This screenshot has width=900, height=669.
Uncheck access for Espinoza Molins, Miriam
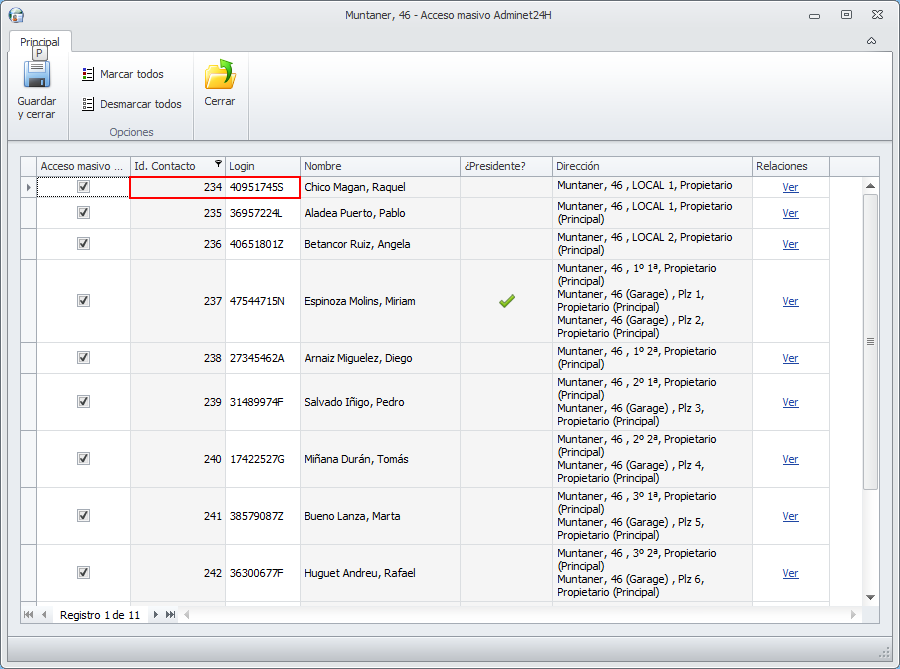(x=83, y=300)
